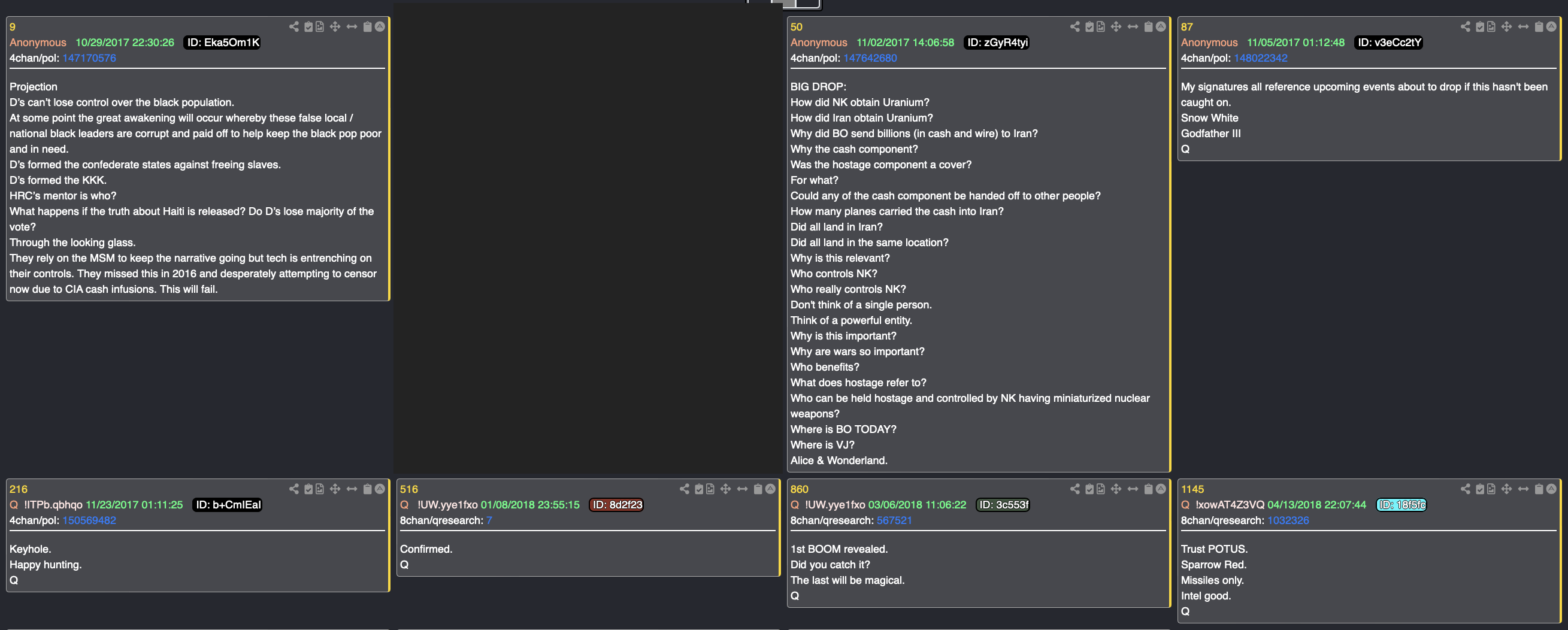Click the ID: Eka5Om1K badge
Image resolution: width=1568 pixels, height=630 pixels.
click(x=223, y=43)
